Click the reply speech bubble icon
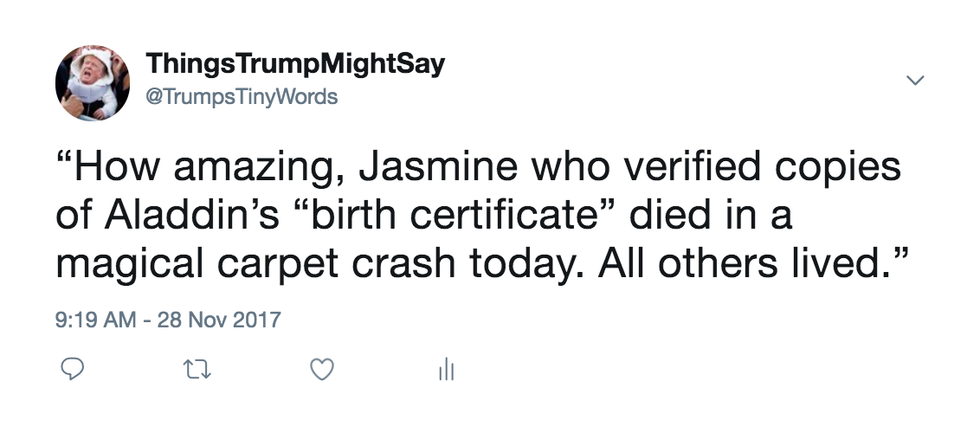Screen dimensions: 980x421 click(71, 370)
